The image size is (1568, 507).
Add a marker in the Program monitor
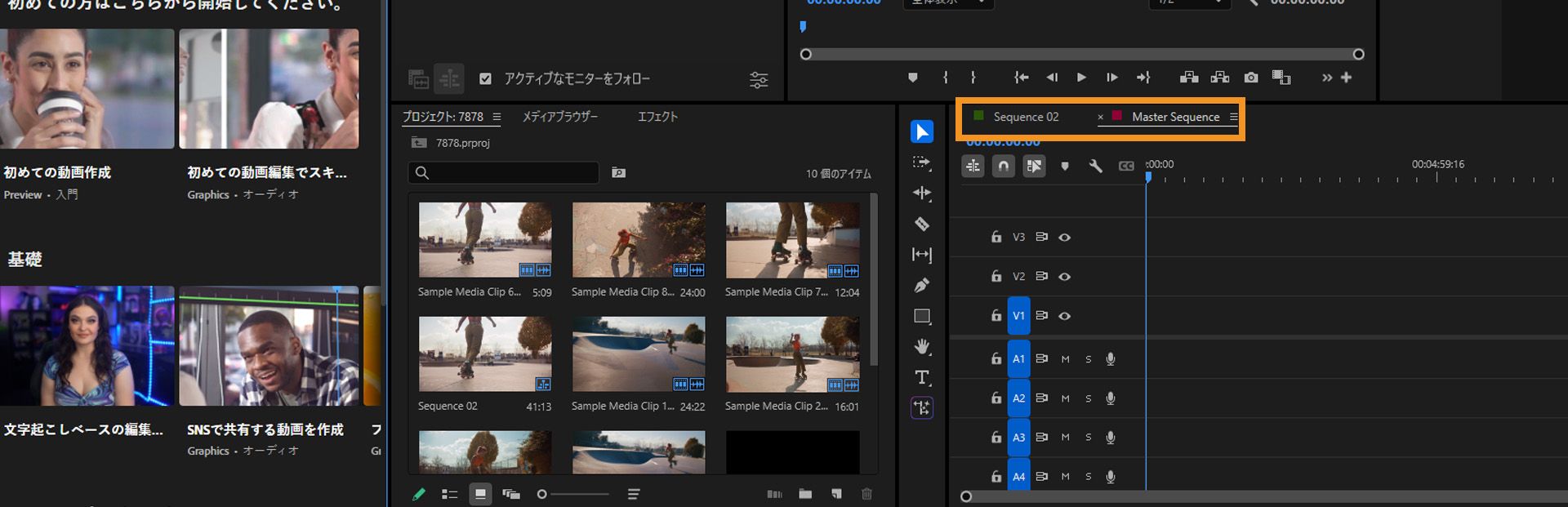[x=913, y=78]
